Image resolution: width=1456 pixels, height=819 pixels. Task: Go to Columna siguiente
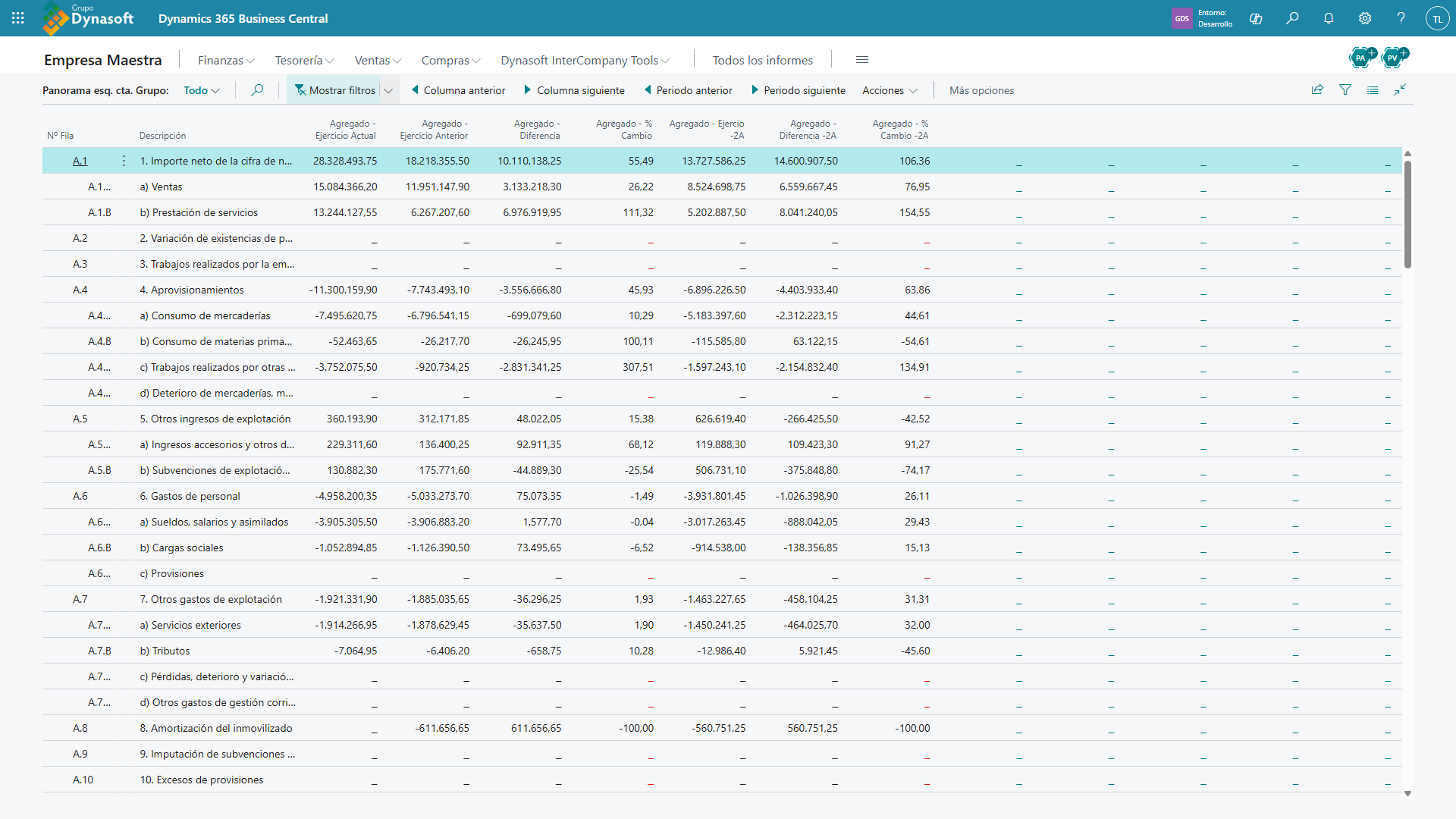[x=574, y=90]
